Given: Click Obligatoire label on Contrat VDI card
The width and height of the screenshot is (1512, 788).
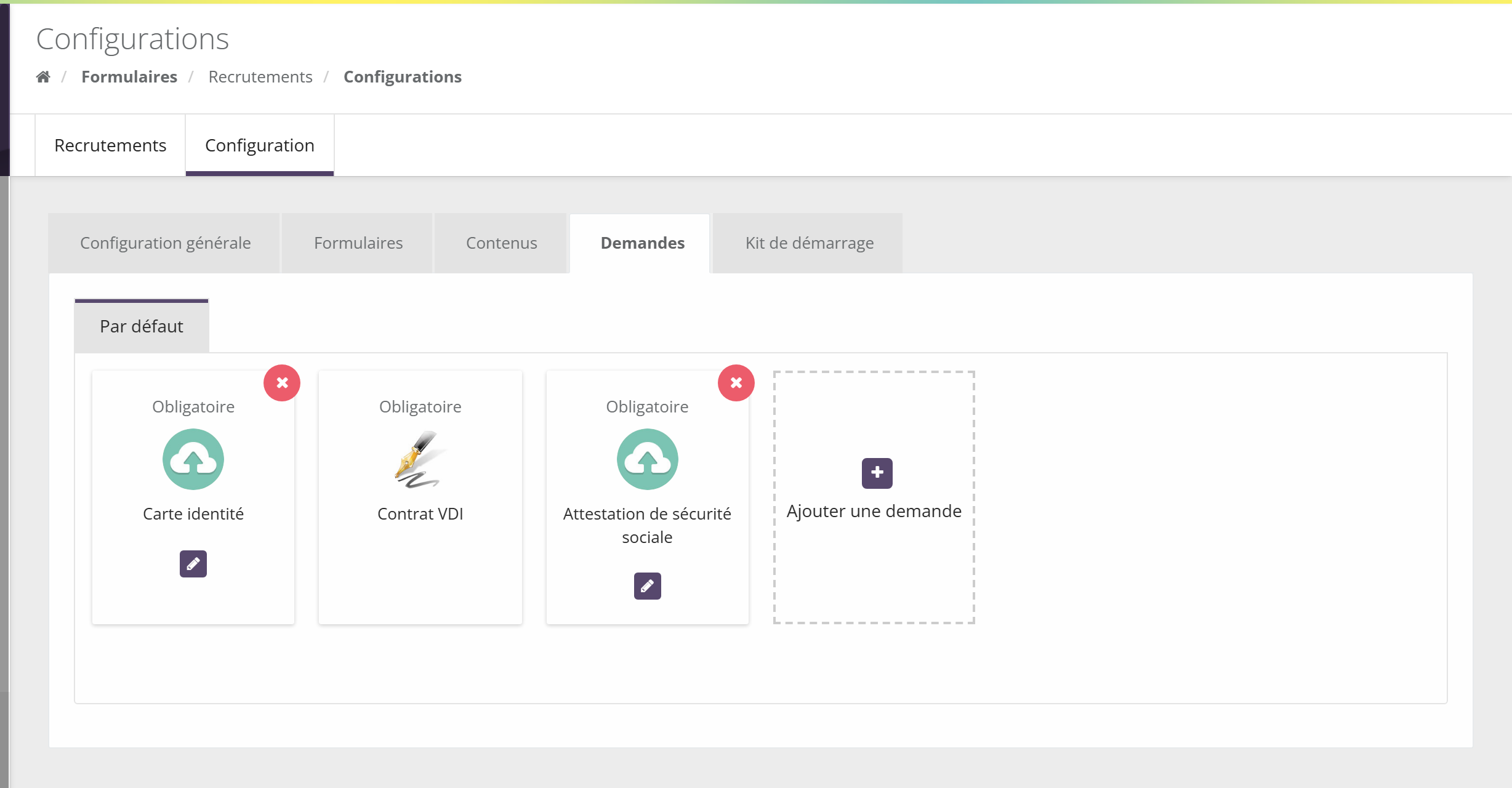Looking at the screenshot, I should pyautogui.click(x=420, y=407).
